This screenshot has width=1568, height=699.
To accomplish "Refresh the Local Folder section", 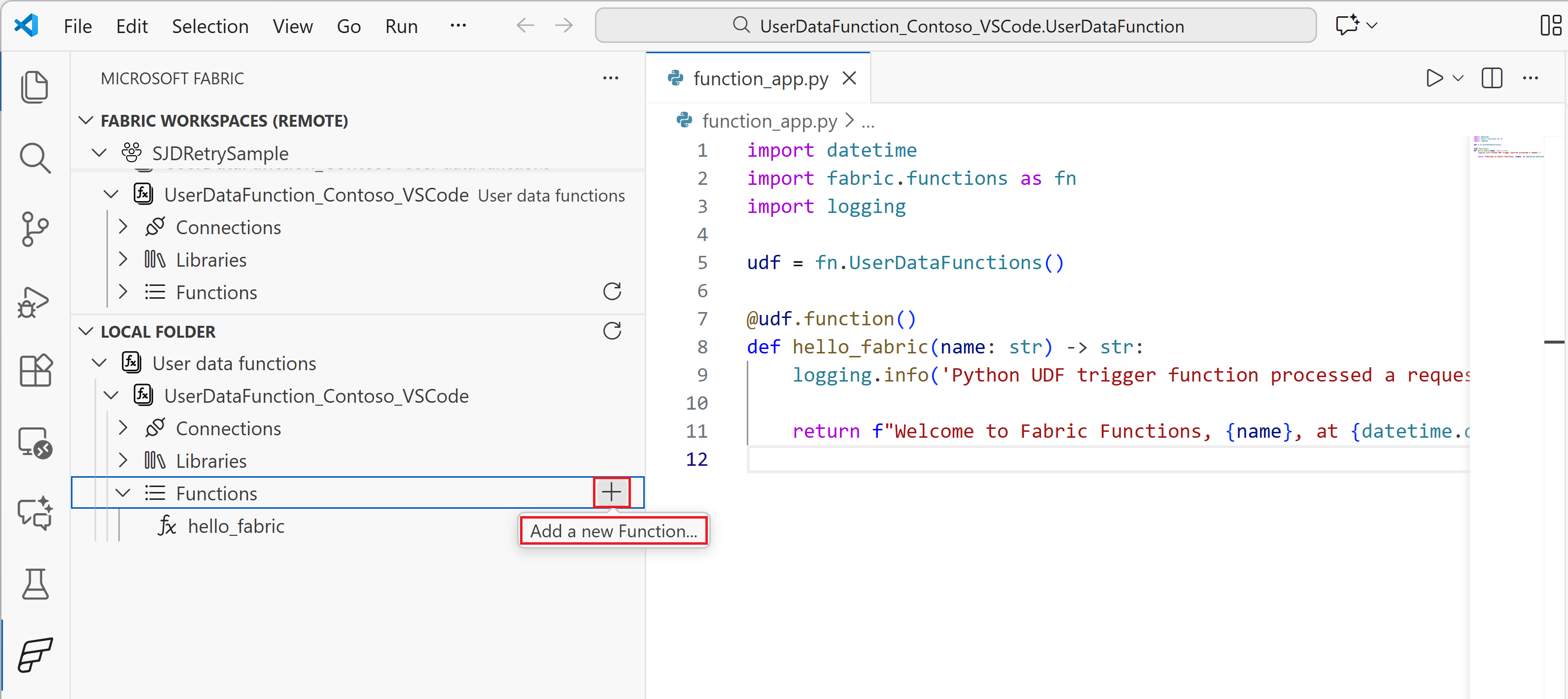I will point(612,331).
